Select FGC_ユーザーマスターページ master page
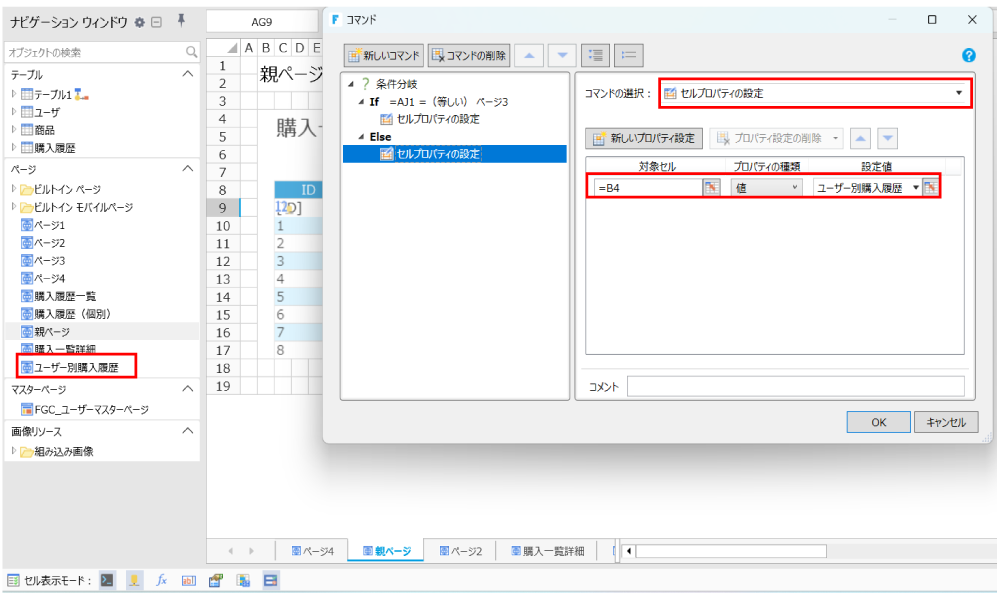The width and height of the screenshot is (1000, 599). [91, 410]
